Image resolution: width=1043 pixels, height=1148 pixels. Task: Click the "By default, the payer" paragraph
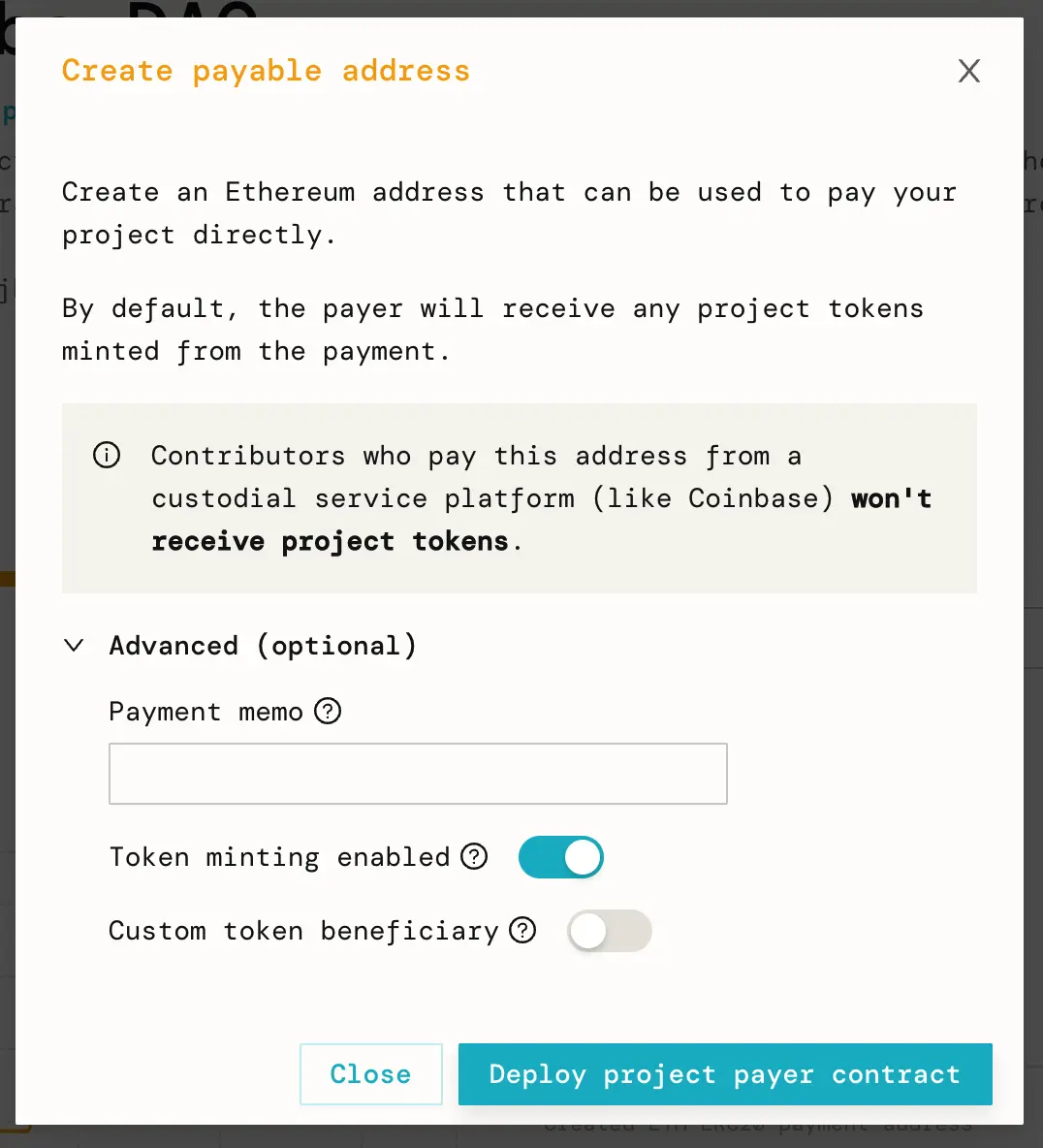(x=492, y=308)
